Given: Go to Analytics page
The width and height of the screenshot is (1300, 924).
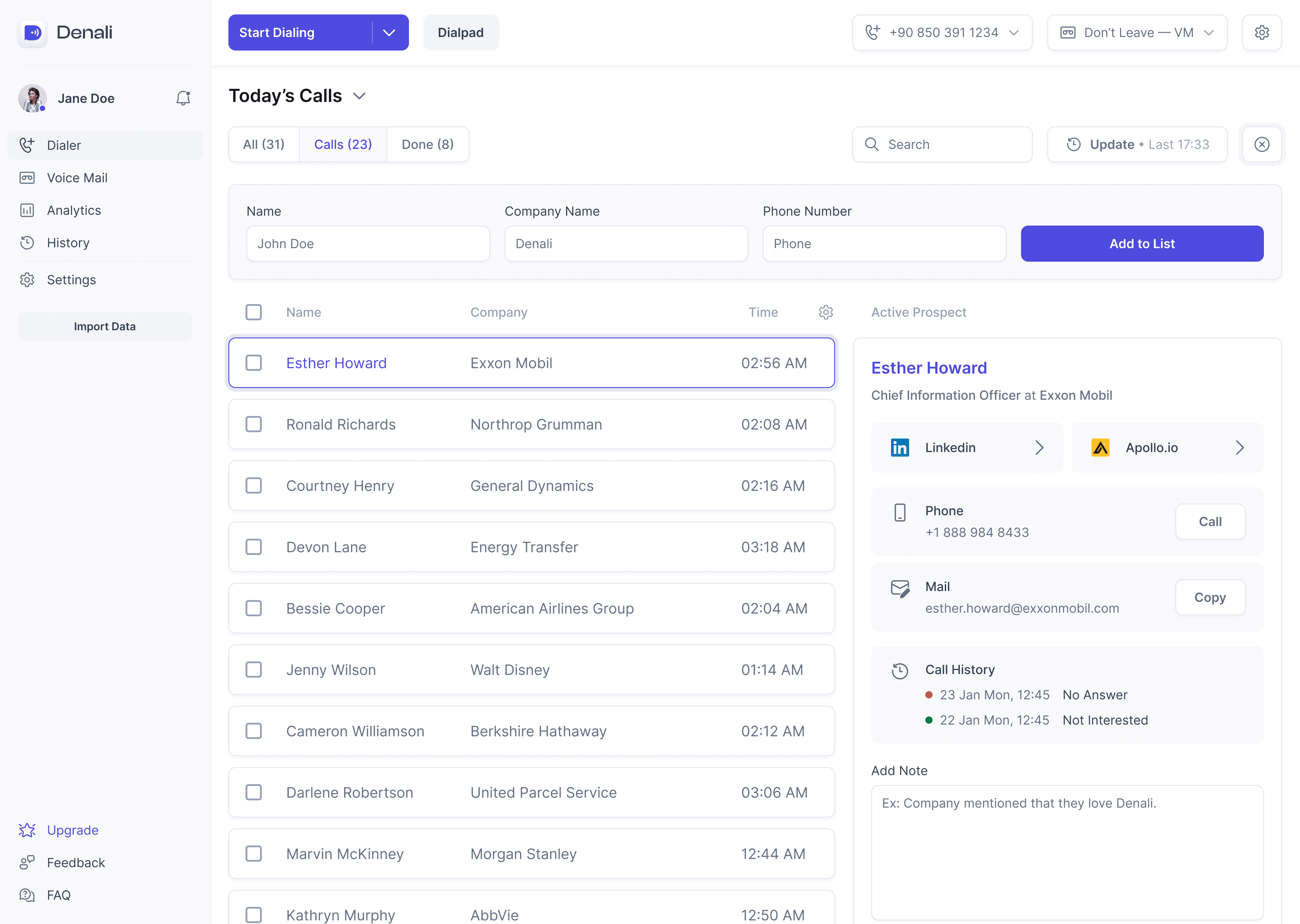Looking at the screenshot, I should tap(105, 211).
